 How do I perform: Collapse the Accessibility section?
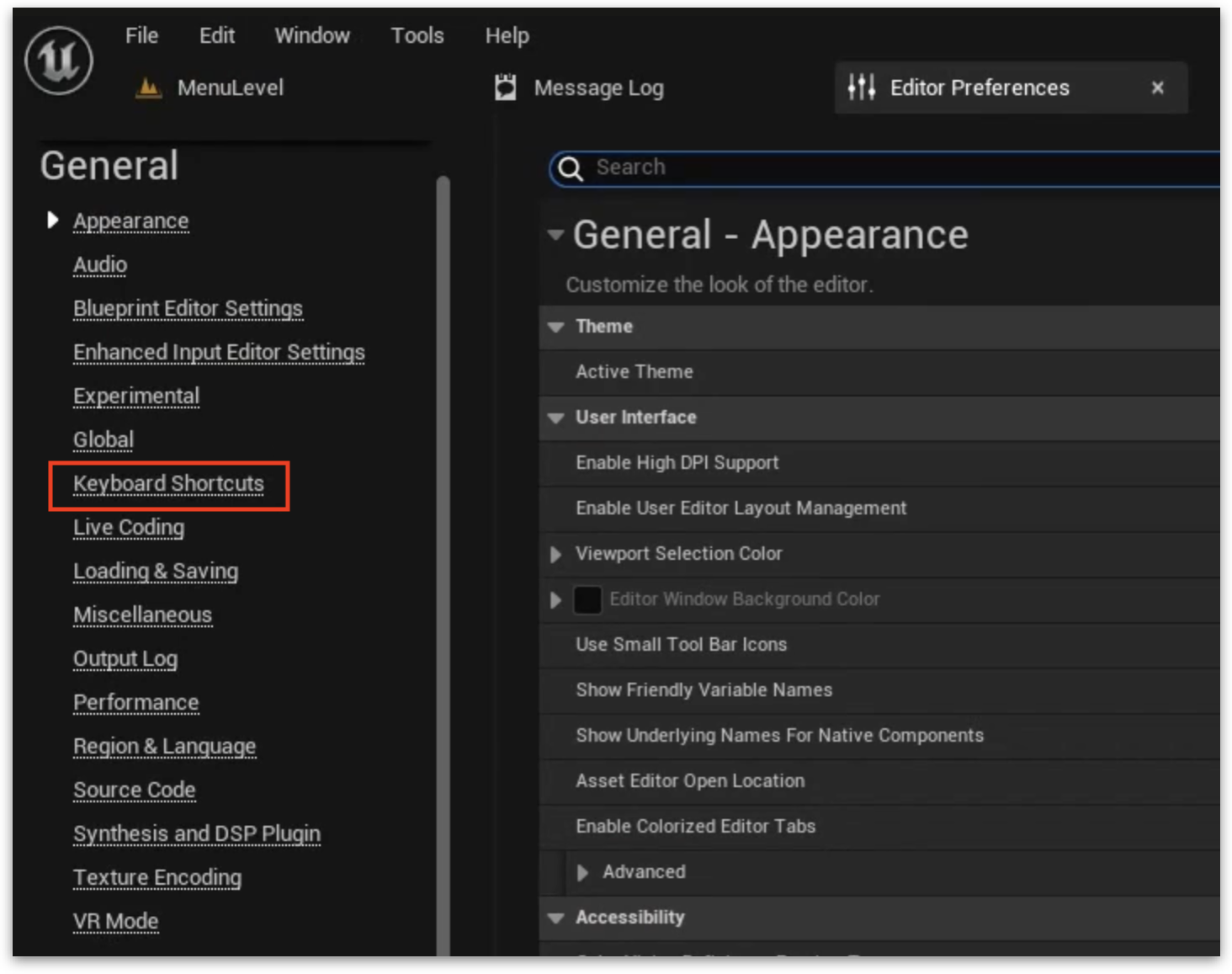(x=555, y=918)
